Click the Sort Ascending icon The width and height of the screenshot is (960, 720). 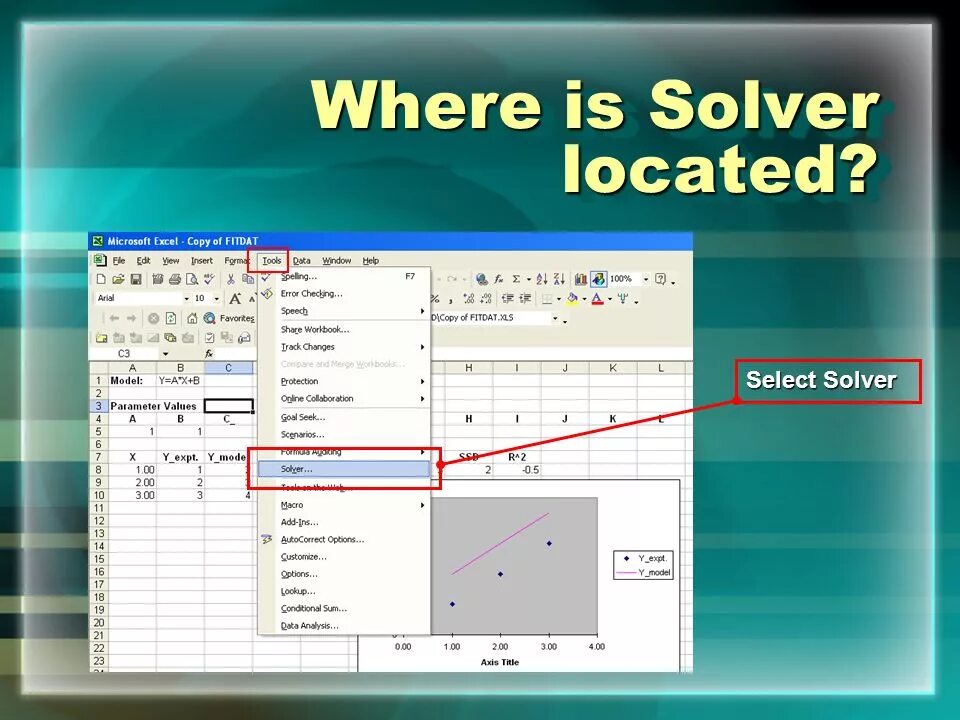(542, 279)
